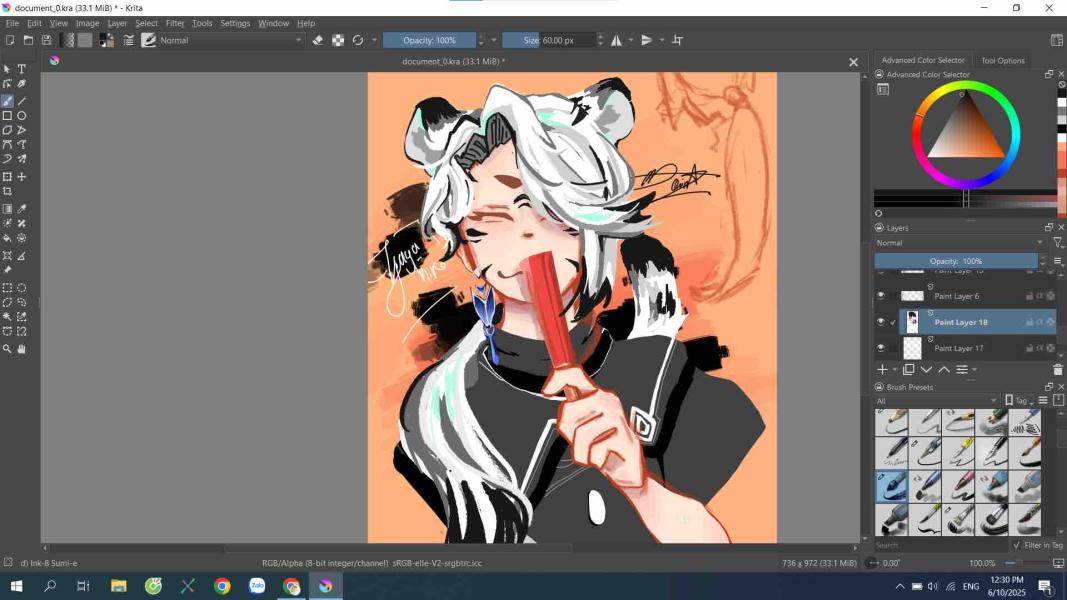Add a new paint layer with plus
This screenshot has width=1067, height=600.
[x=883, y=369]
